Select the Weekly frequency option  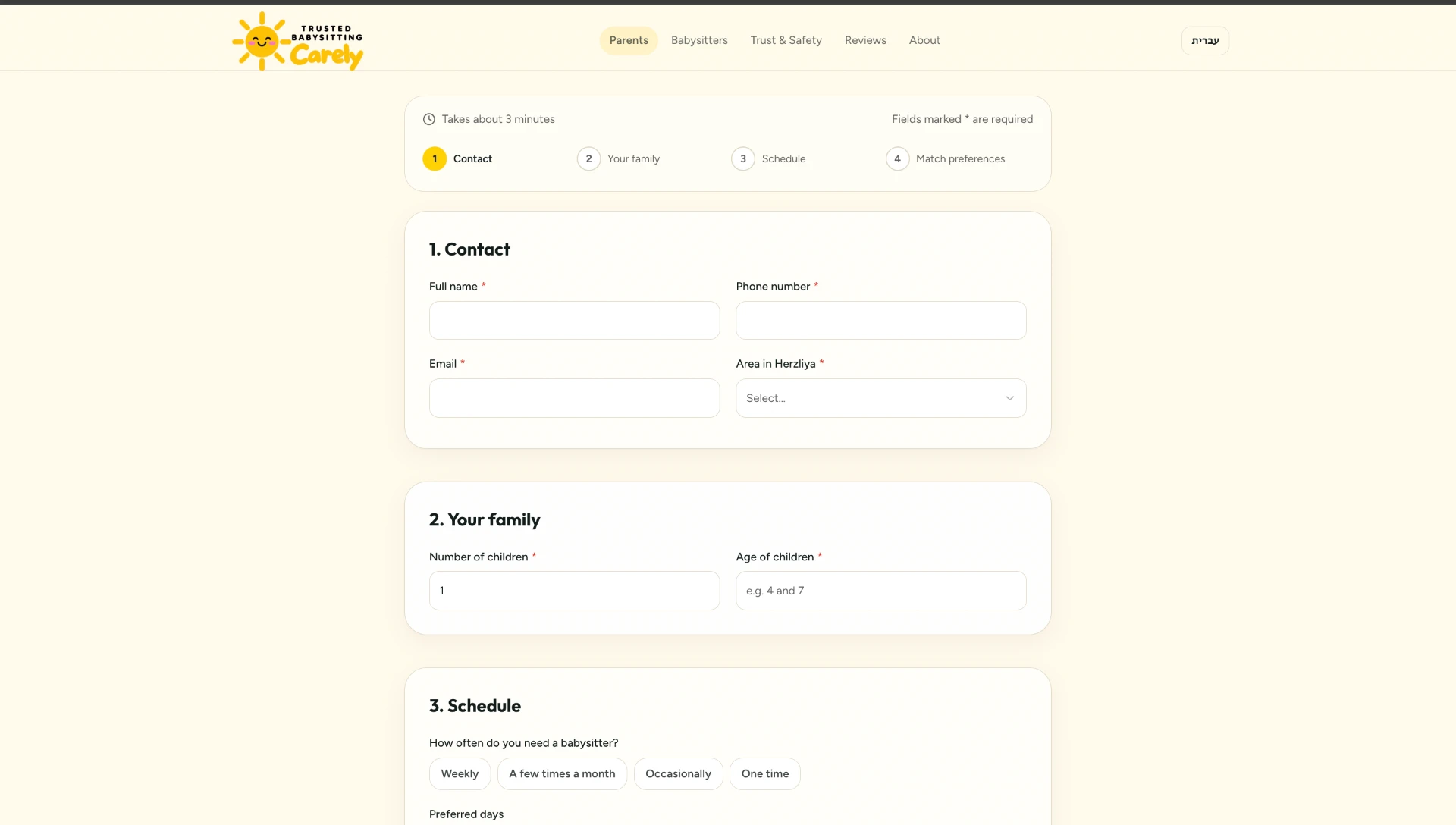(x=460, y=773)
